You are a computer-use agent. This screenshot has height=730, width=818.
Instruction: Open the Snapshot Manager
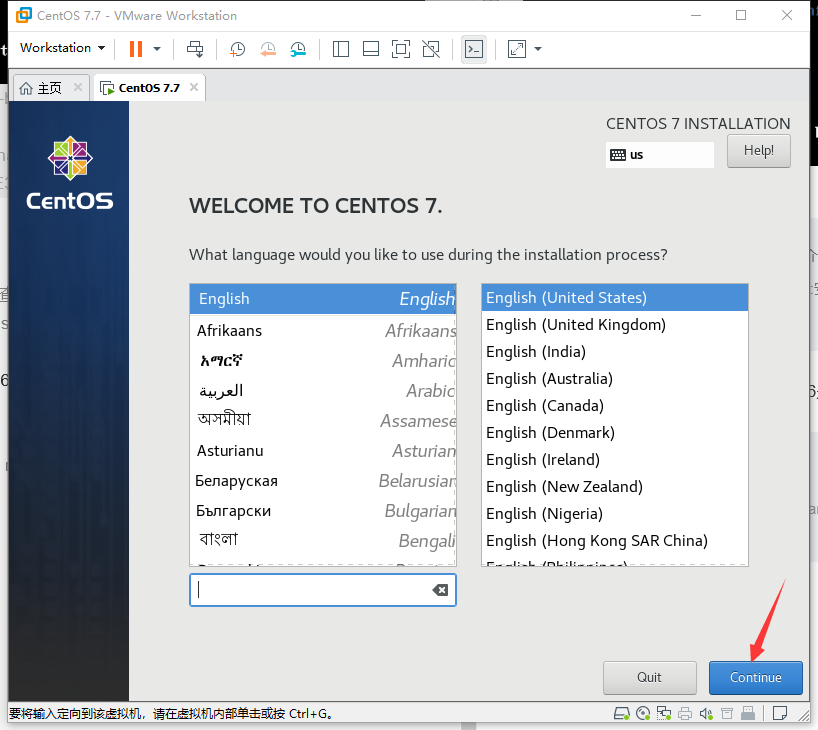point(299,49)
